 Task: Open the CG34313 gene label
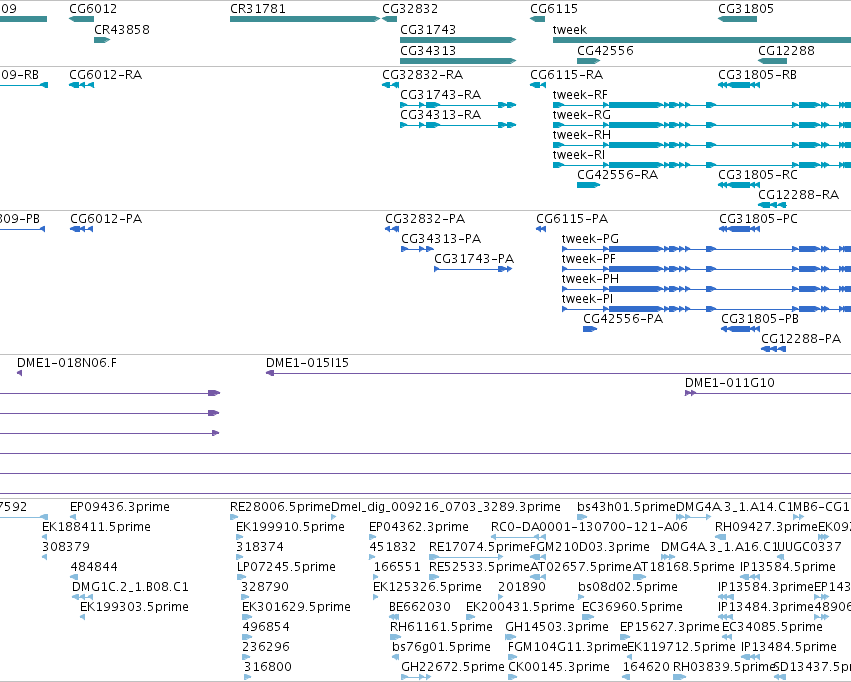click(x=428, y=50)
